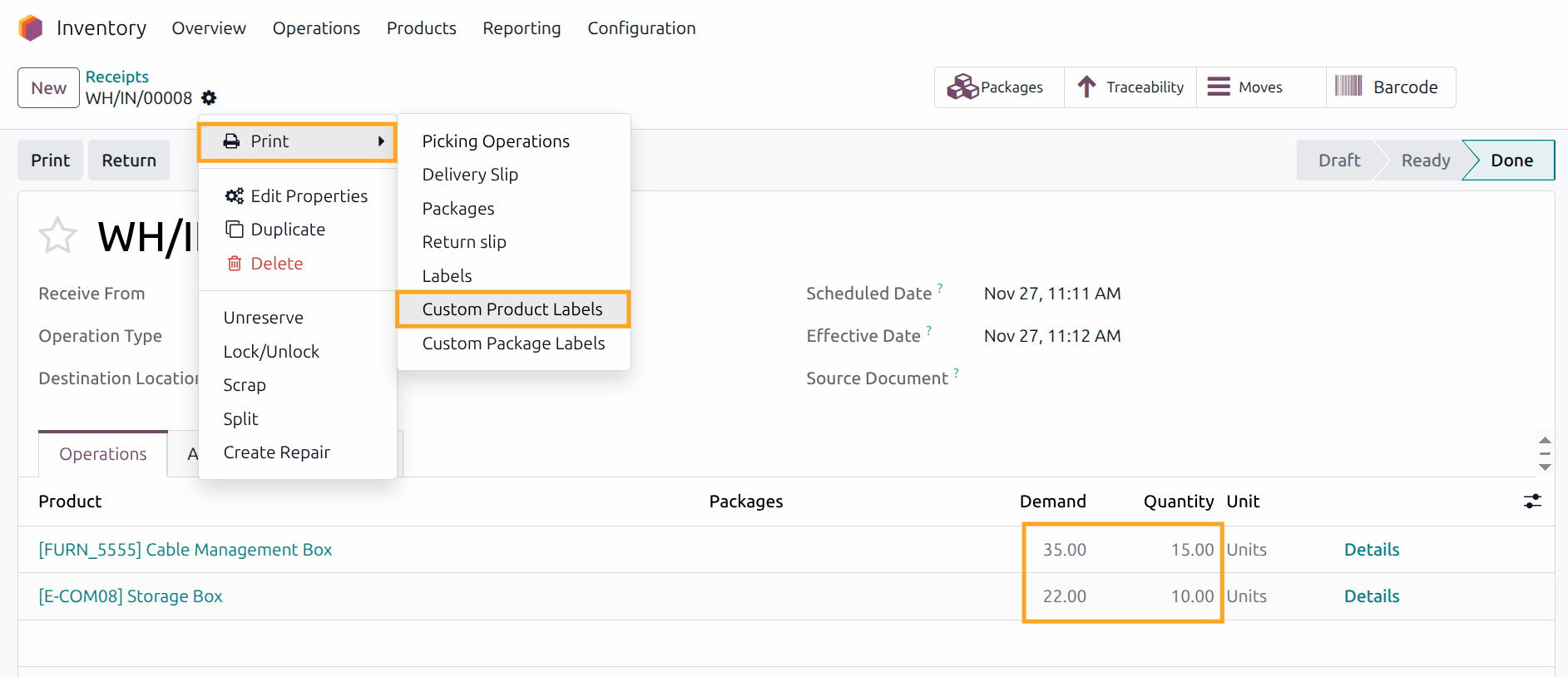Select Custom Product Labels print option
The width and height of the screenshot is (1568, 677).
point(512,309)
